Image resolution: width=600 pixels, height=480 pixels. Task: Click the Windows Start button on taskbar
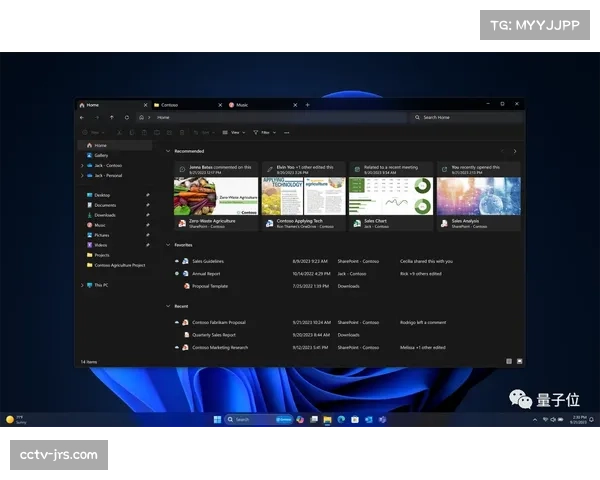pos(217,419)
